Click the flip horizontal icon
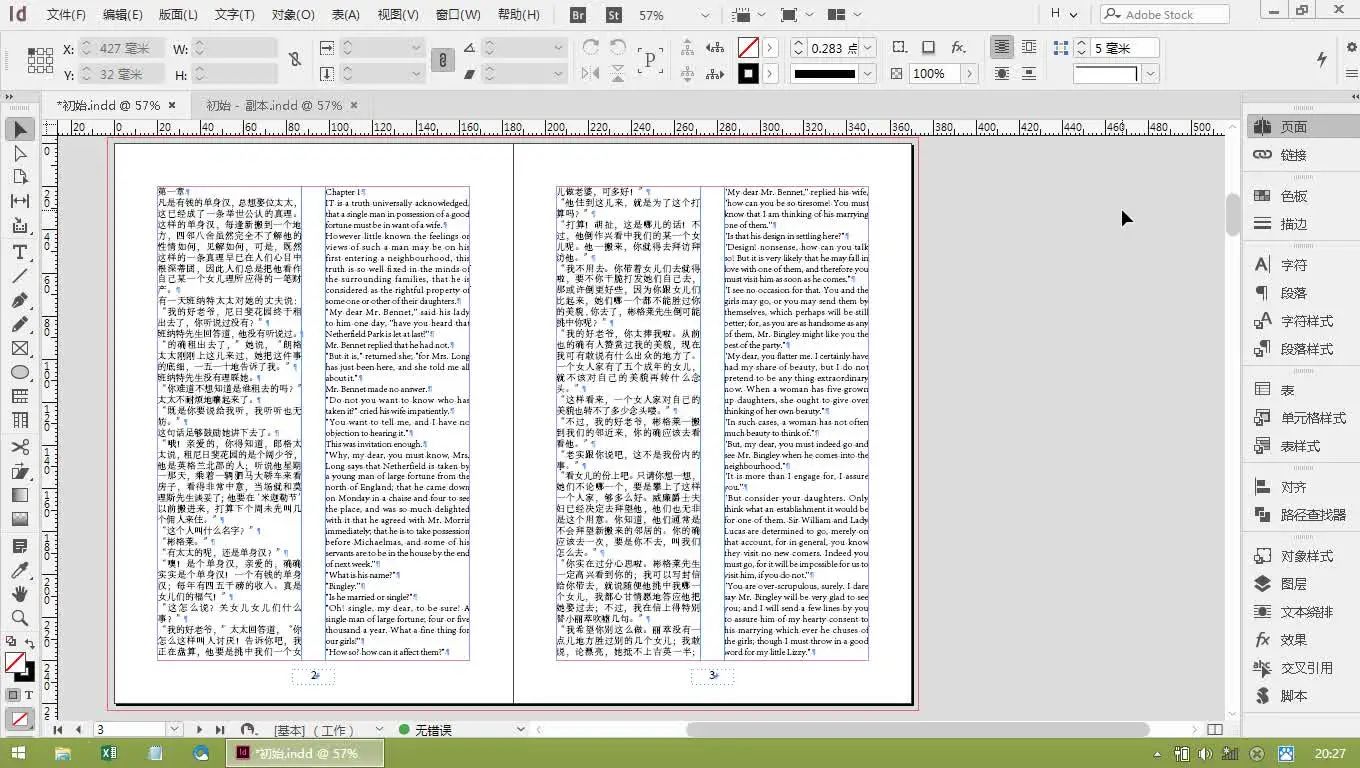Screen dimensions: 1360x768 pyautogui.click(x=591, y=74)
